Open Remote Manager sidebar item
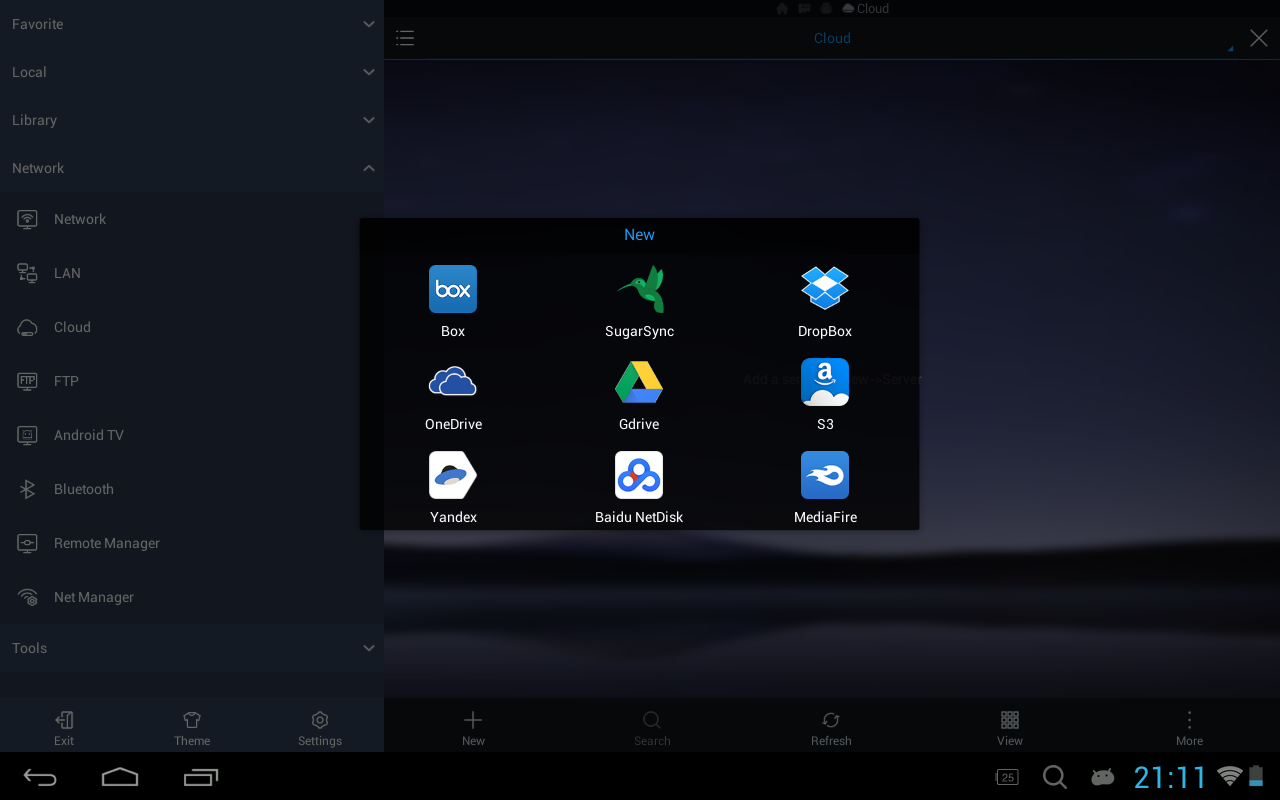 pos(106,543)
